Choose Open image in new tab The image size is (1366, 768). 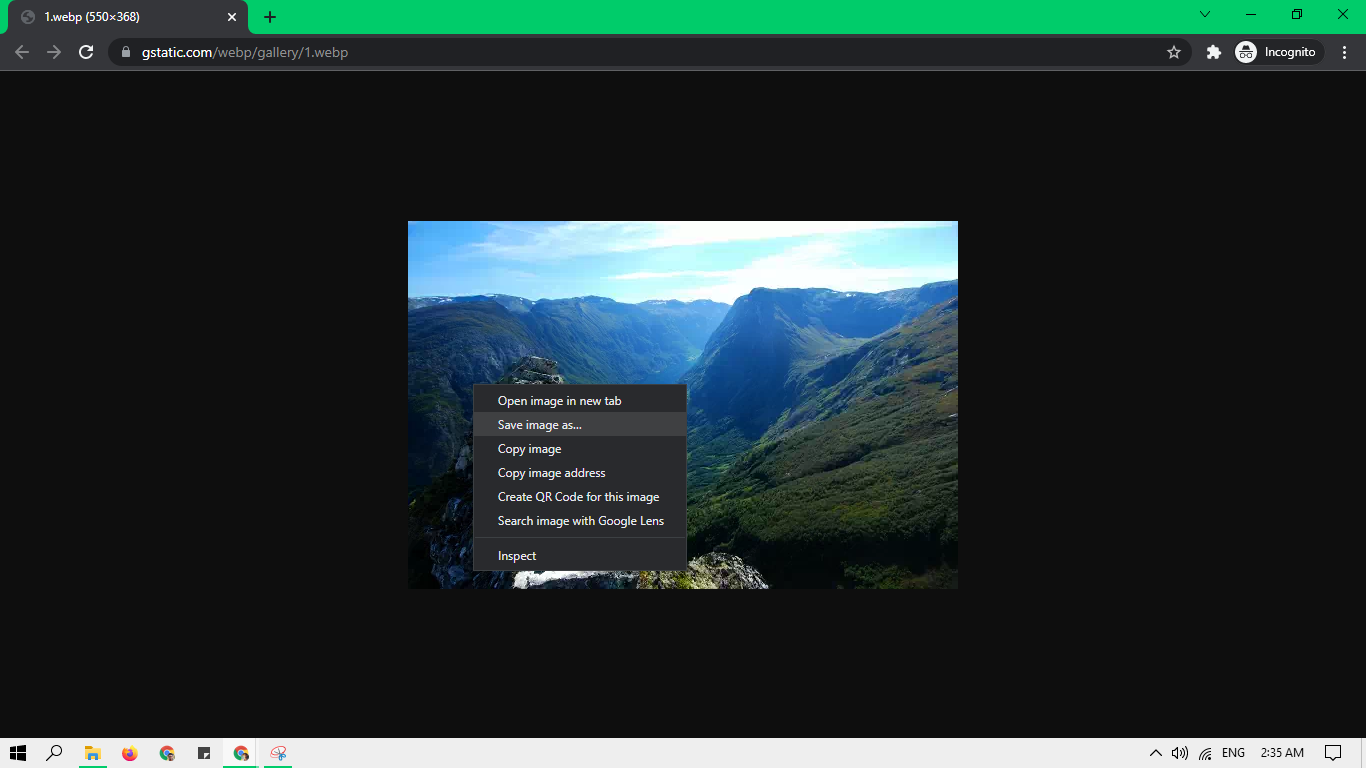pyautogui.click(x=580, y=401)
